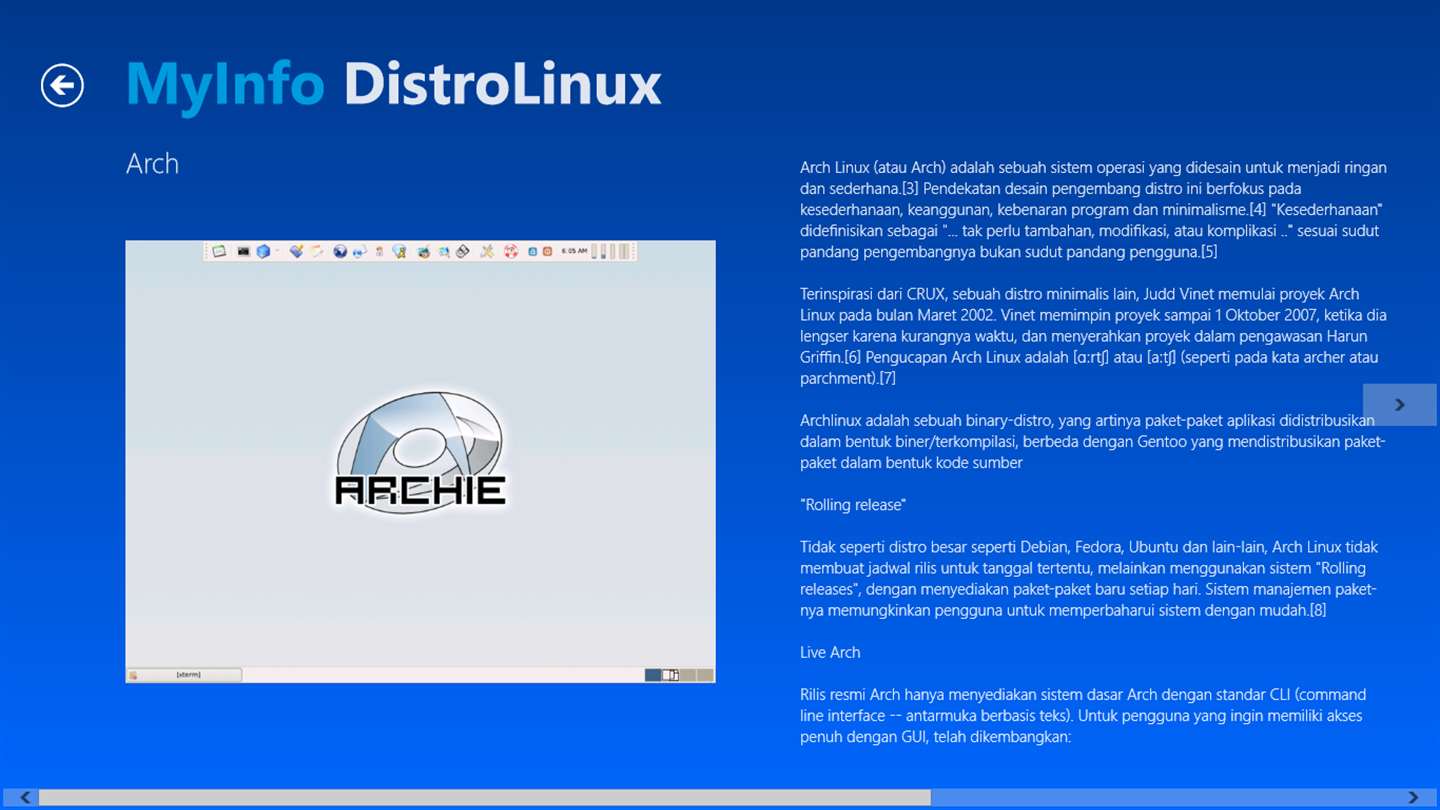Image resolution: width=1440 pixels, height=810 pixels.
Task: Select the "Arch" heading above the screenshot
Action: [x=152, y=164]
